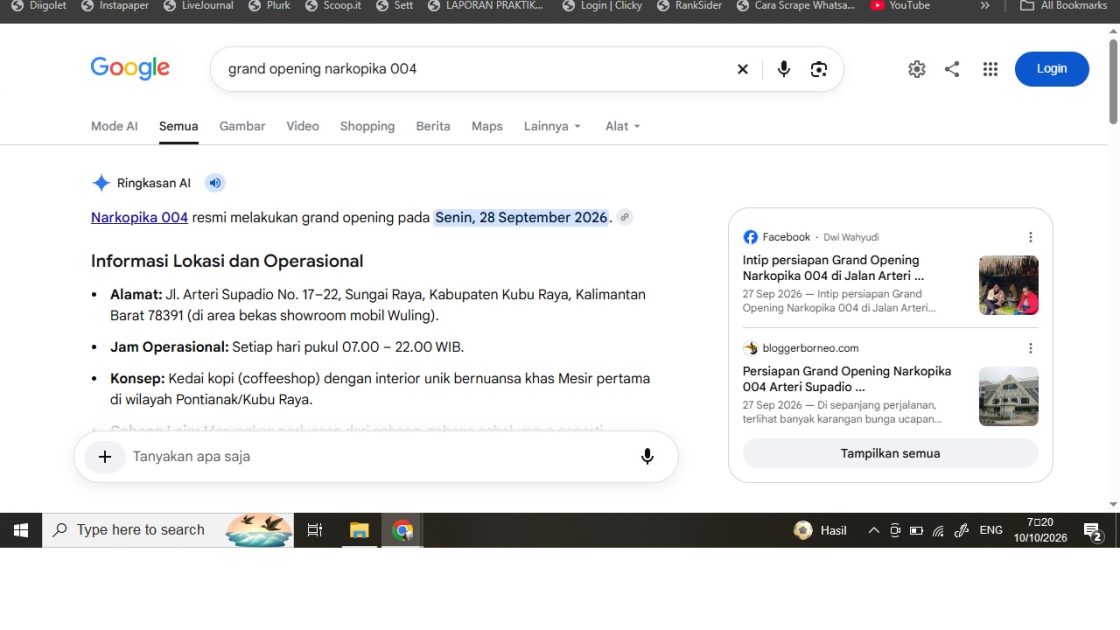Open Intip persiapan Grand Opening Facebook result
Image resolution: width=1120 pixels, height=630 pixels.
coord(833,268)
